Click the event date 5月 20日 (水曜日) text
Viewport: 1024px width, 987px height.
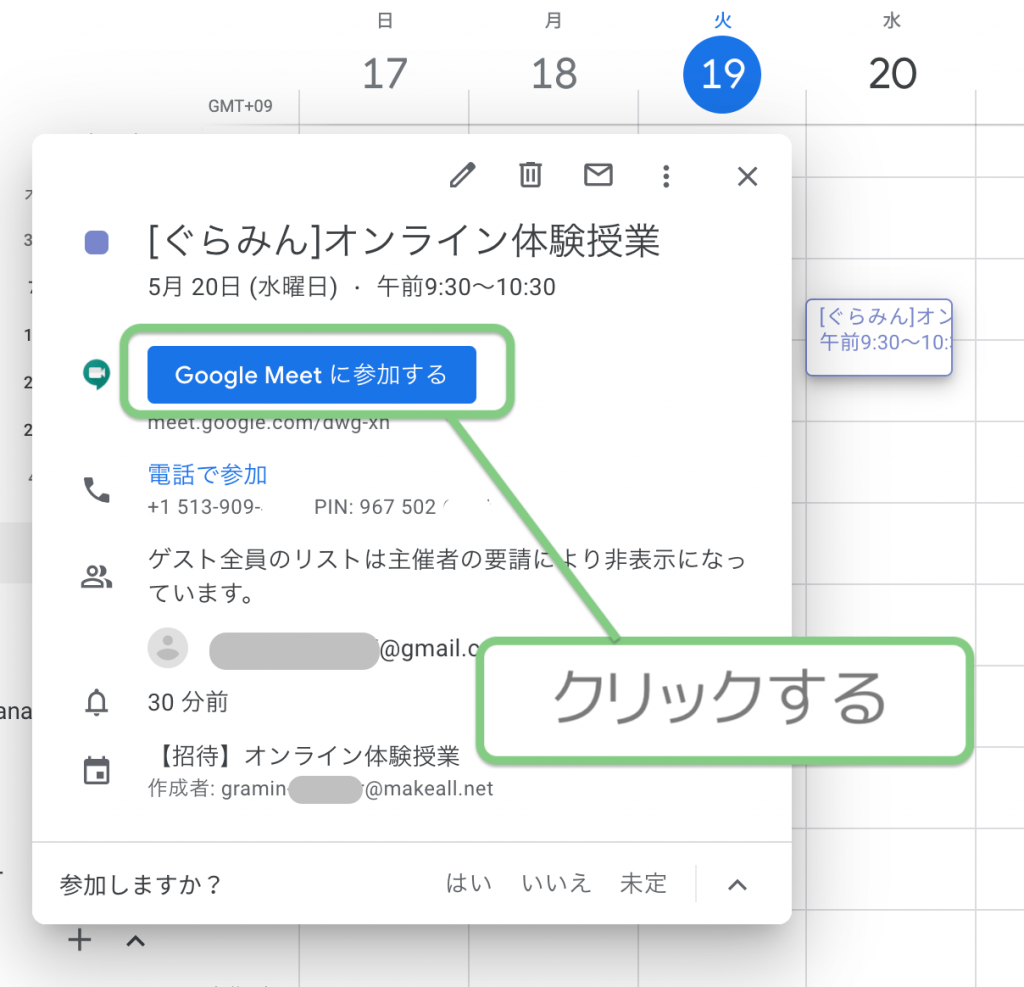point(242,287)
